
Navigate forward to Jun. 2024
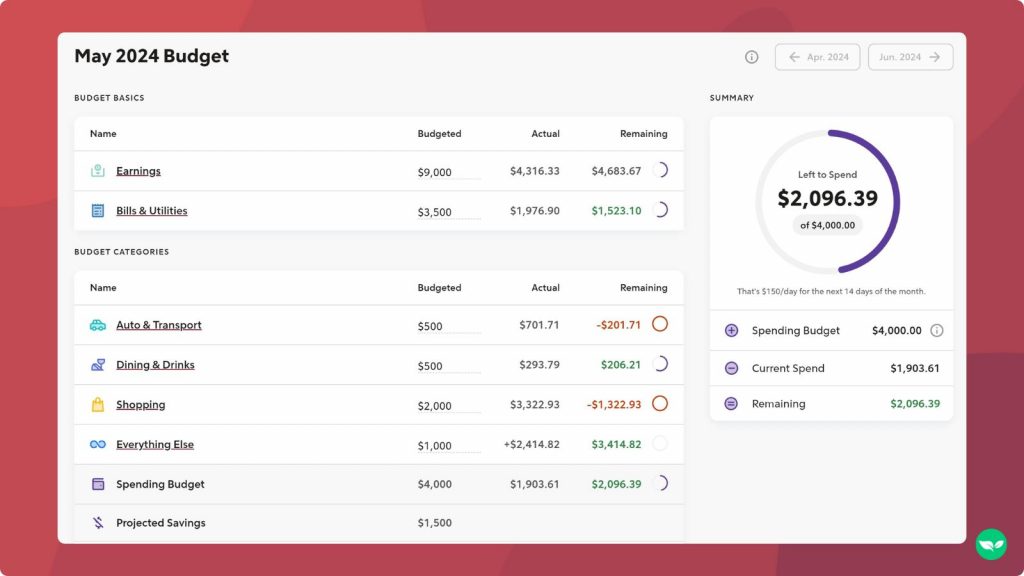click(909, 57)
